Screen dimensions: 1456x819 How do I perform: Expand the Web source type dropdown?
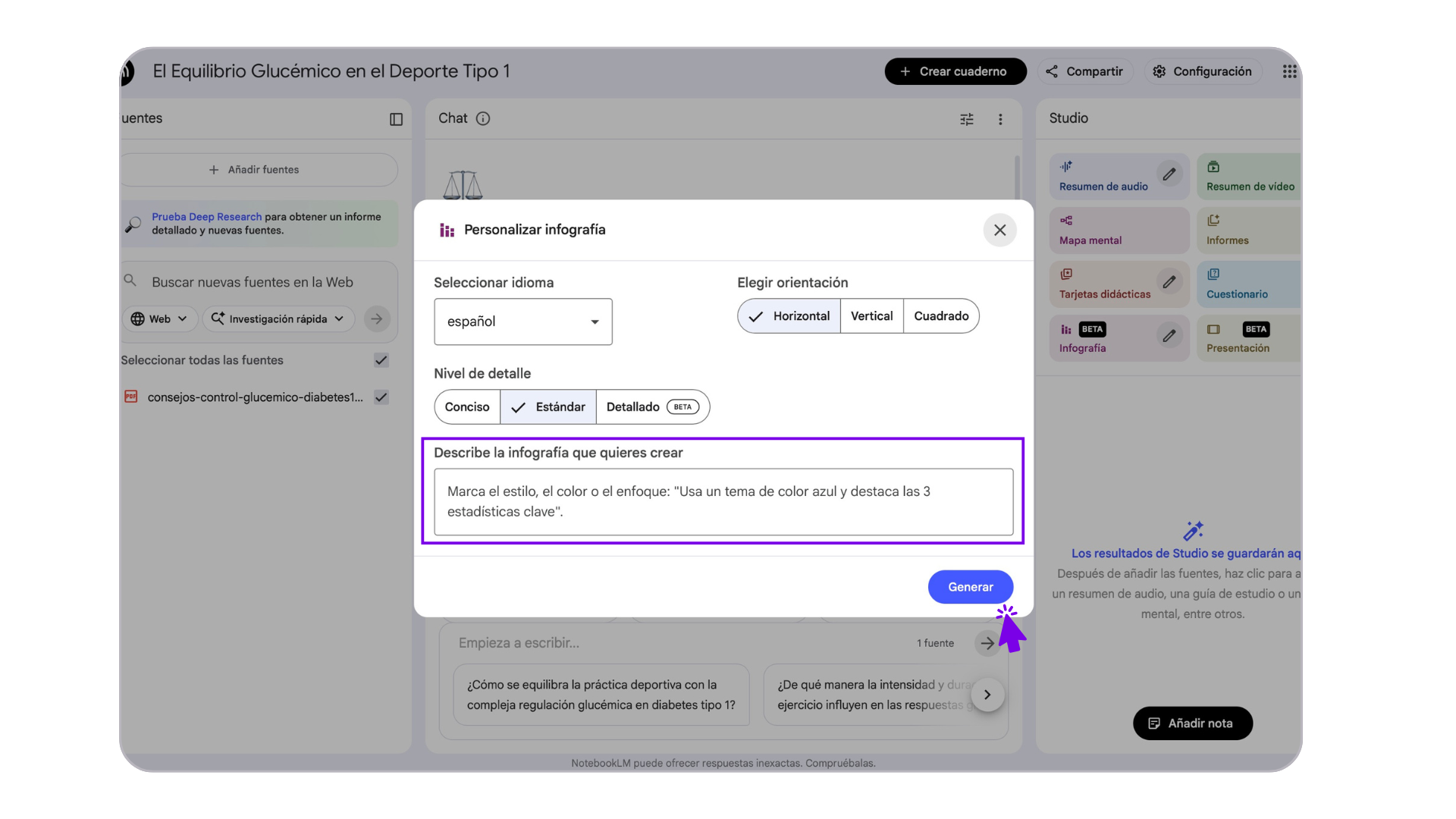click(159, 319)
